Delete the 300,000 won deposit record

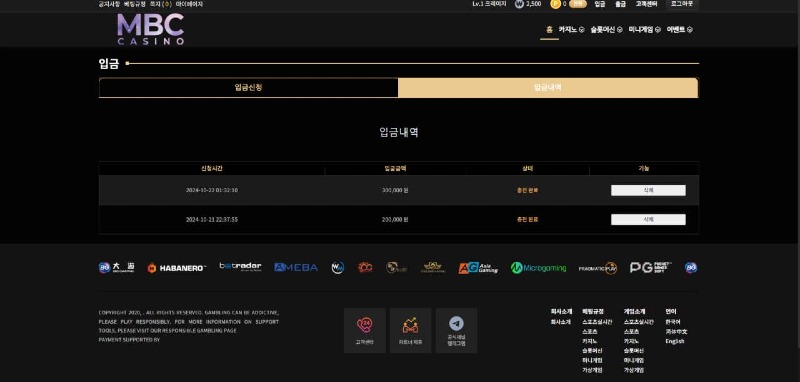tap(648, 190)
